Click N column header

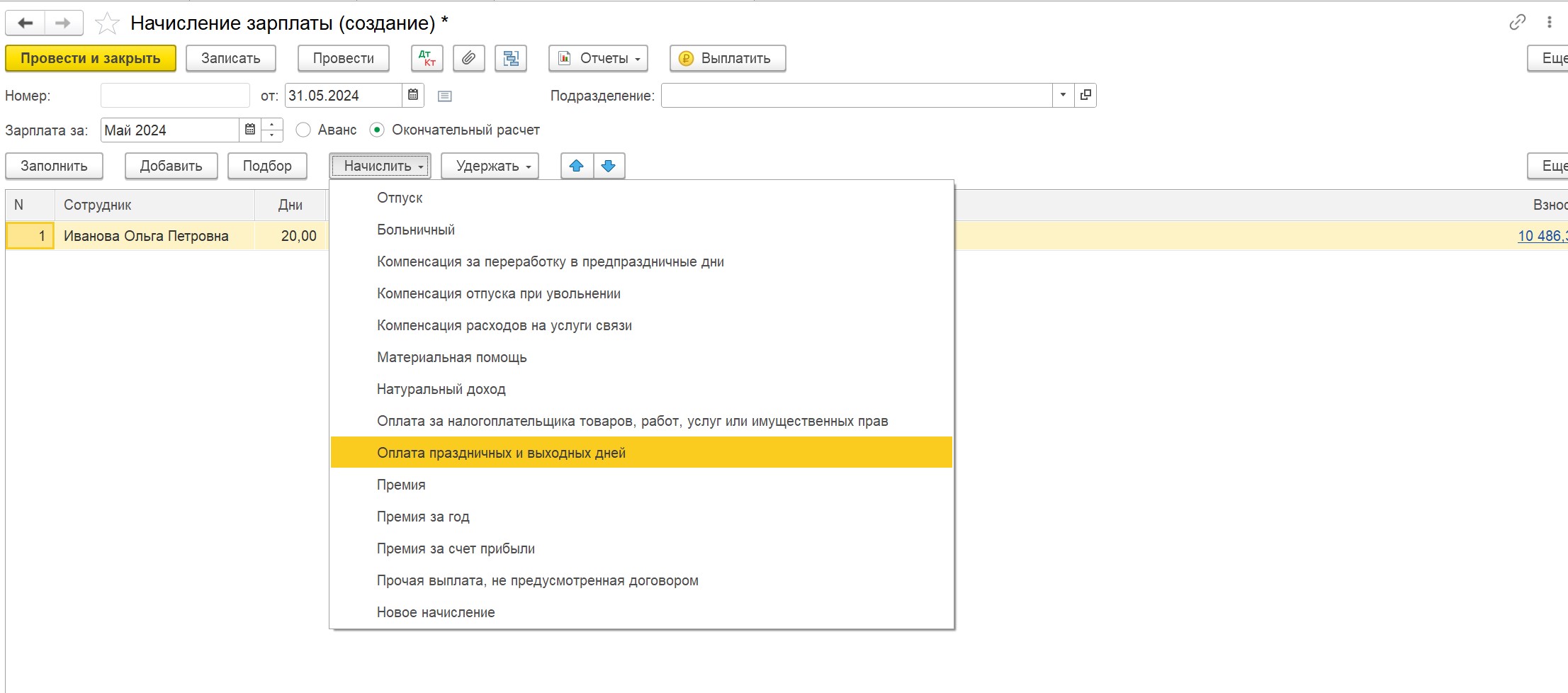[30, 205]
